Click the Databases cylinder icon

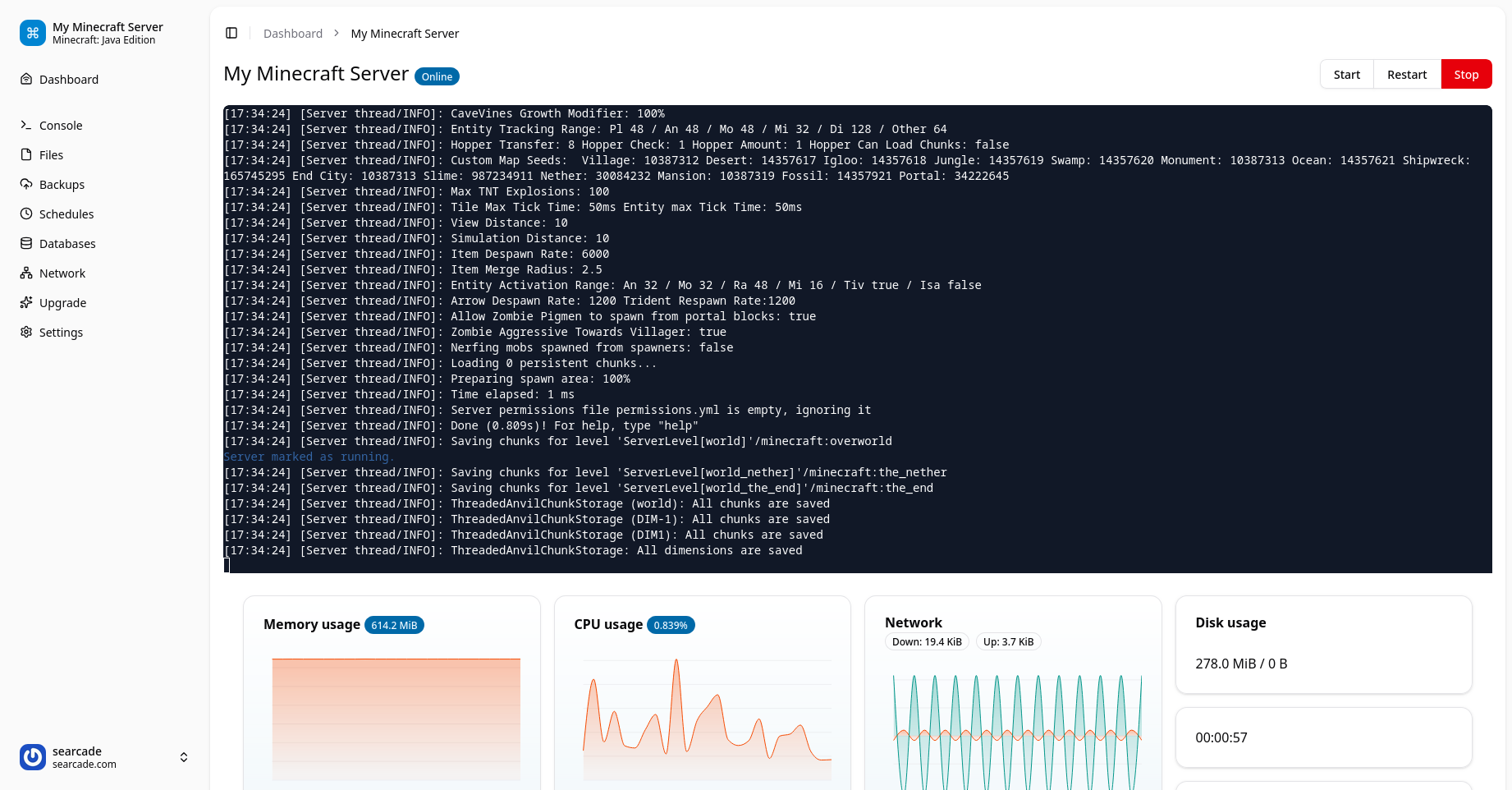[26, 243]
